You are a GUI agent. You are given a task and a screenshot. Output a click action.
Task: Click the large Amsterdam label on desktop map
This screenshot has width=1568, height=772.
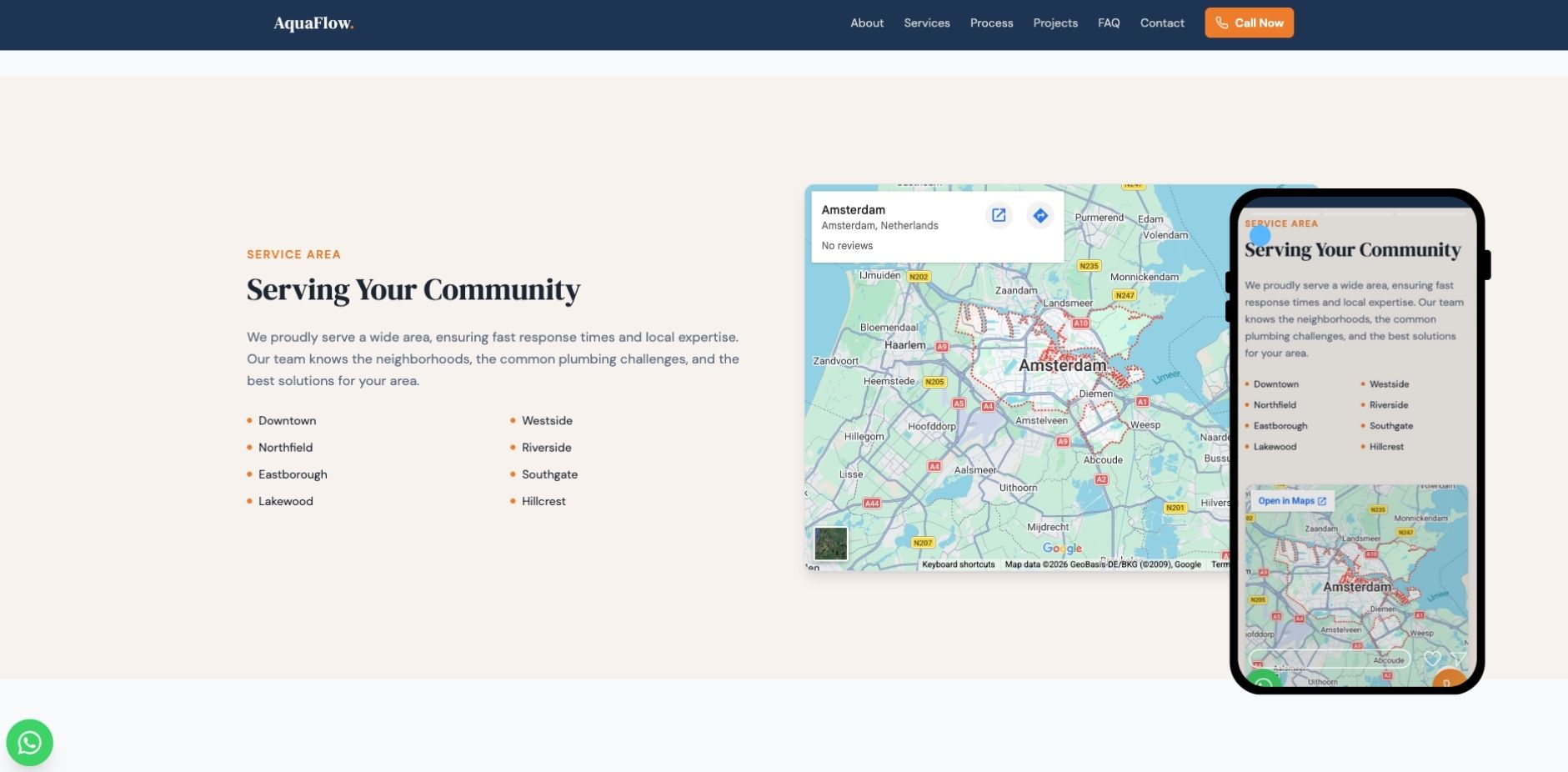tap(1063, 365)
